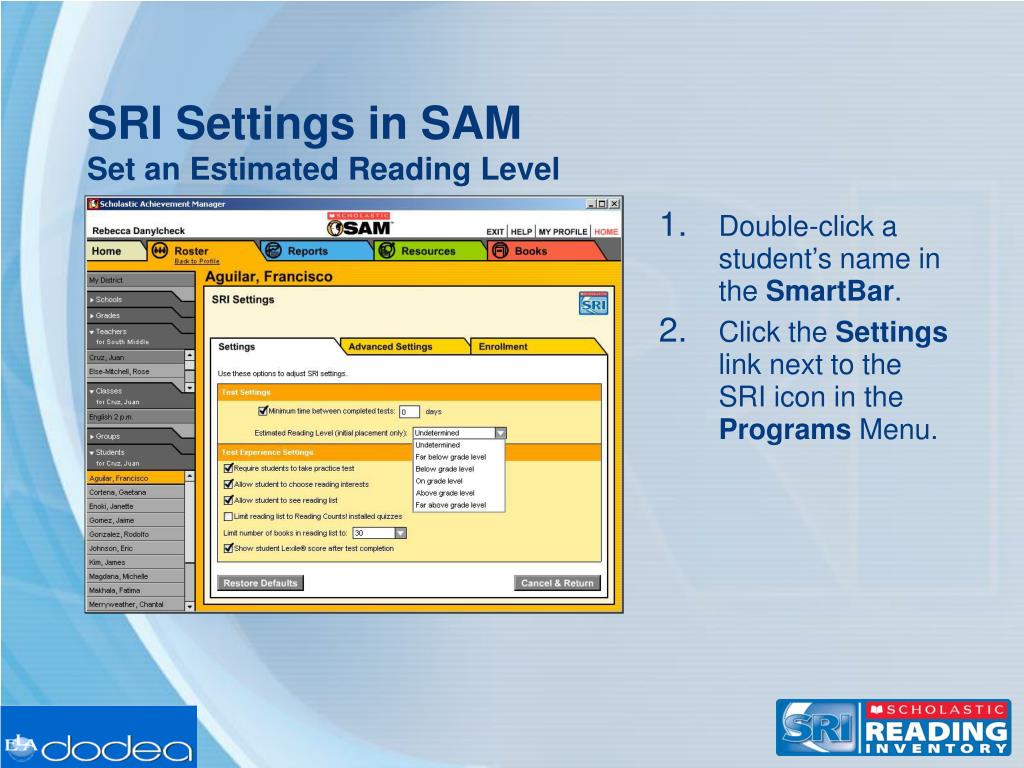Switch to the Settings tab
Image resolution: width=1024 pixels, height=768 pixels.
click(273, 347)
